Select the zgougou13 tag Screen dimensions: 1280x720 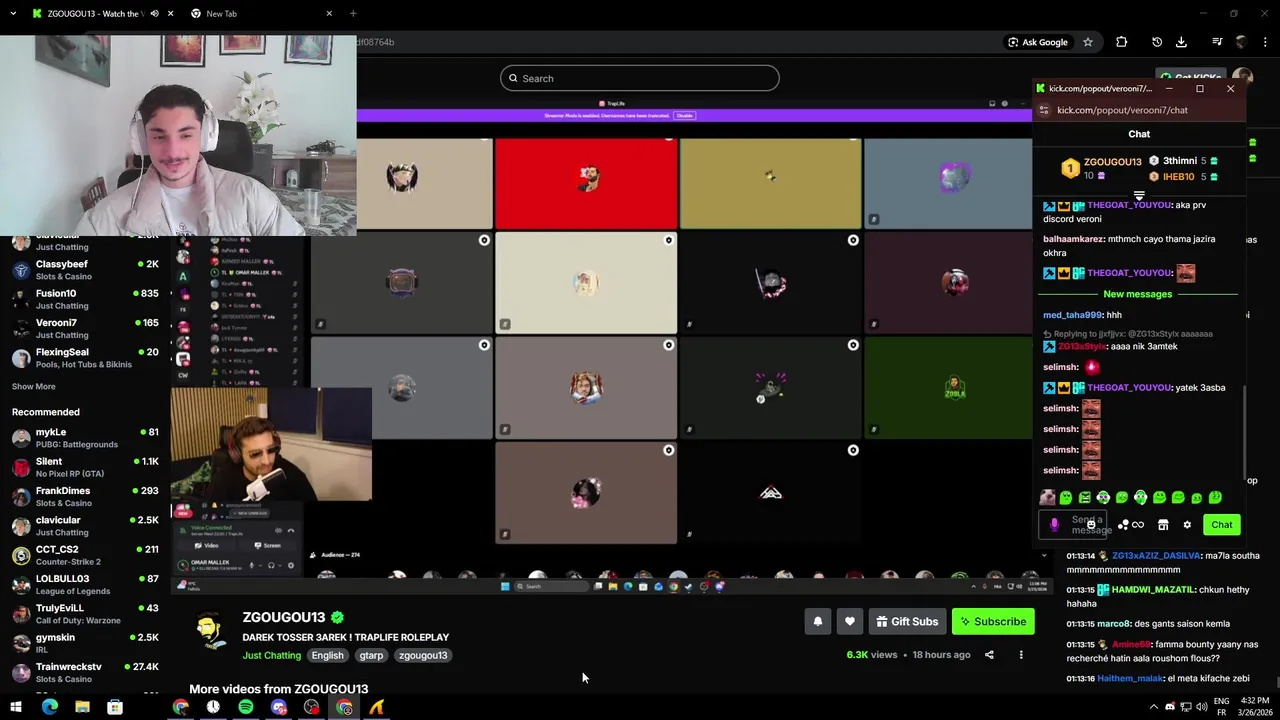tap(422, 655)
